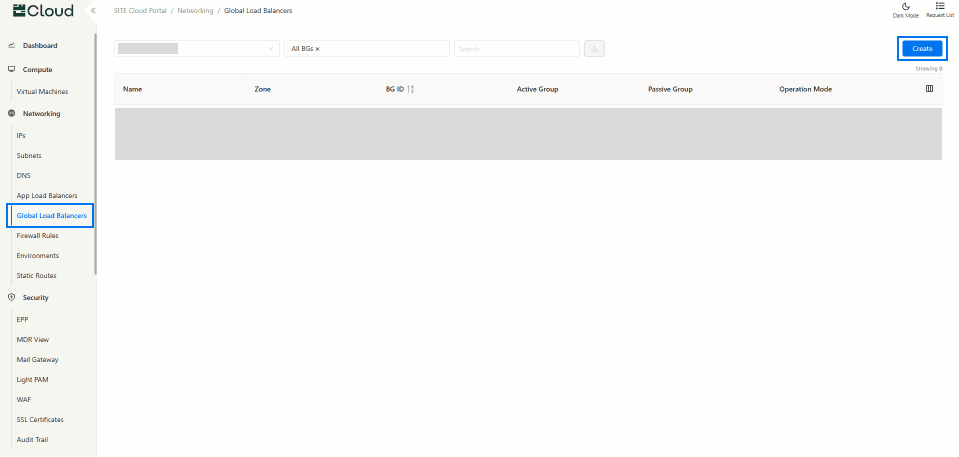Click the Cloud logo
This screenshot has height=457, width=959.
click(43, 11)
